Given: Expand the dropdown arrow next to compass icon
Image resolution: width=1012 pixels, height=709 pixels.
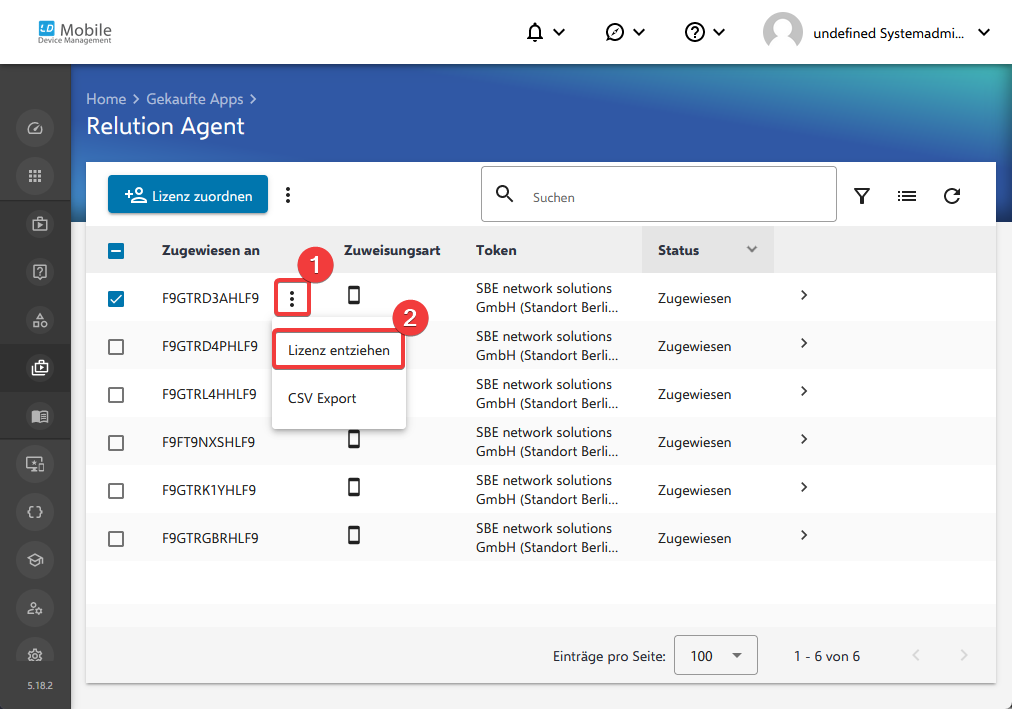Looking at the screenshot, I should point(639,32).
